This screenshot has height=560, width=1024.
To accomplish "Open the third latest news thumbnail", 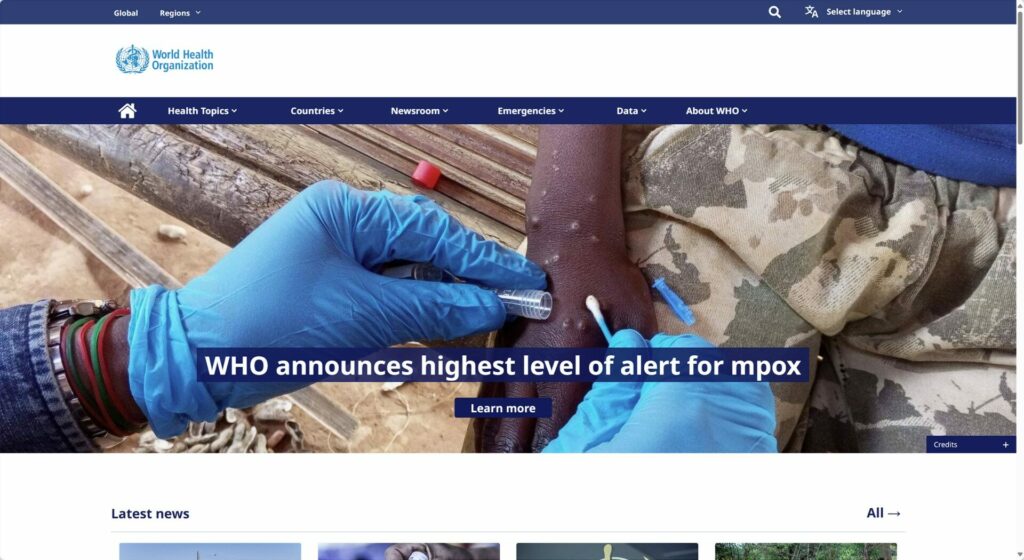I will (607, 552).
